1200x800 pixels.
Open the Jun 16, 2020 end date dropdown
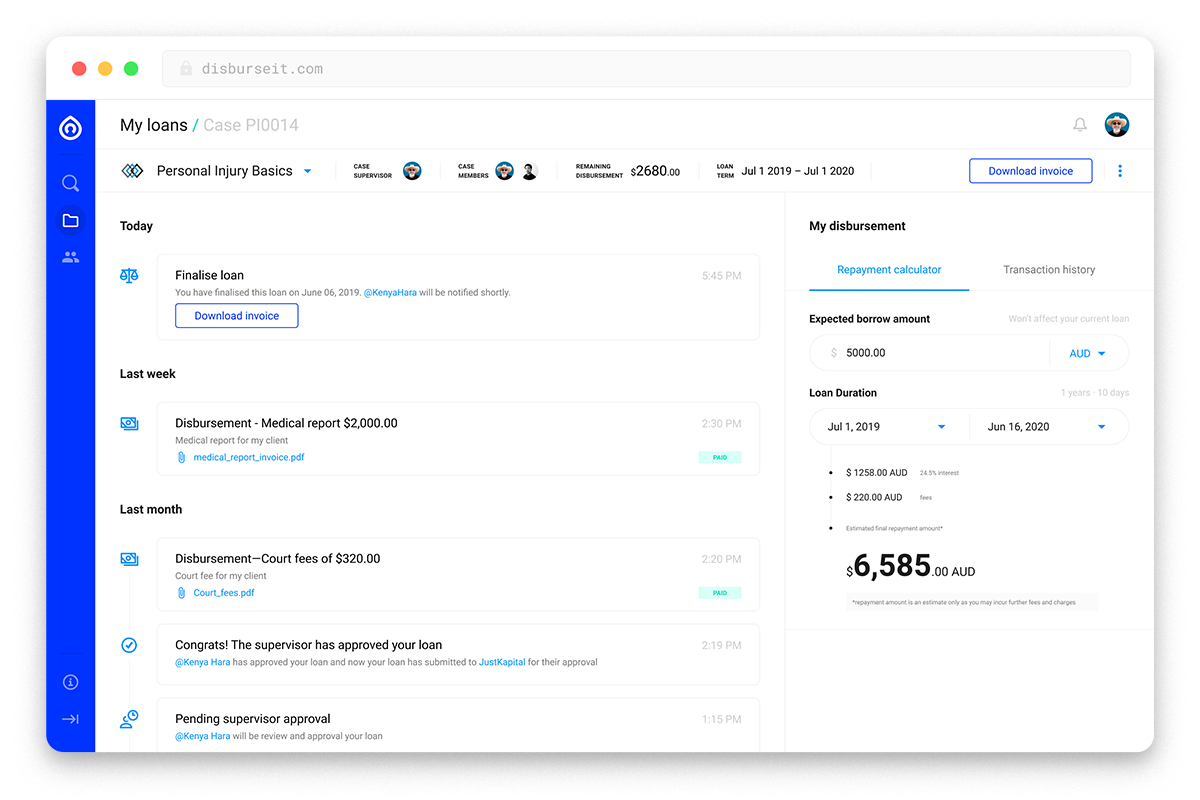(x=1049, y=427)
